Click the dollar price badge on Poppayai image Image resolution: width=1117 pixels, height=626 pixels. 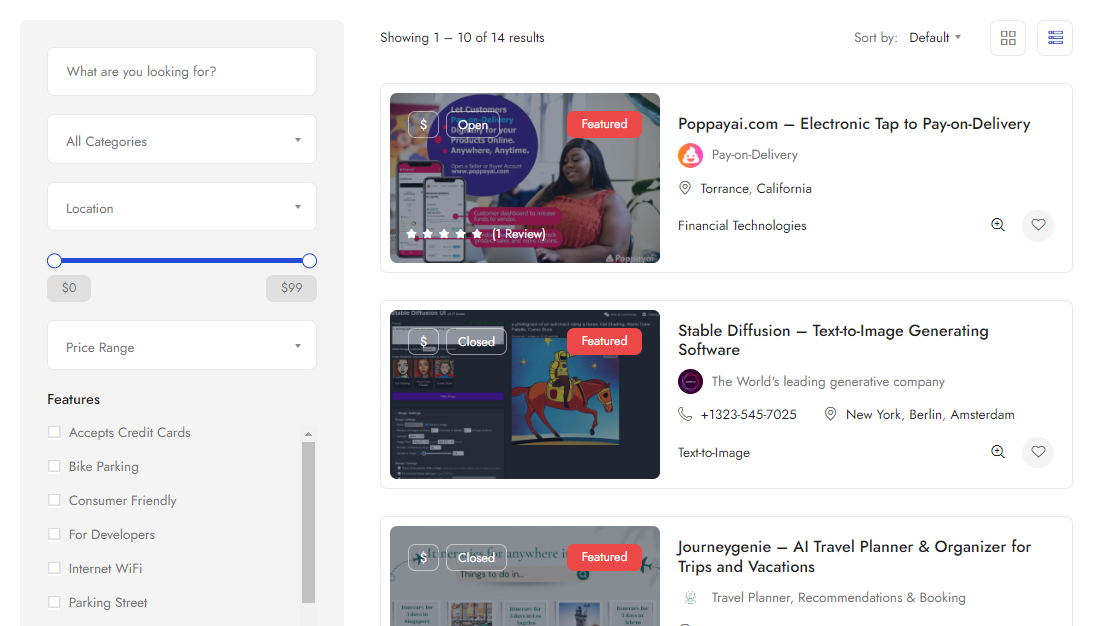[x=423, y=125]
